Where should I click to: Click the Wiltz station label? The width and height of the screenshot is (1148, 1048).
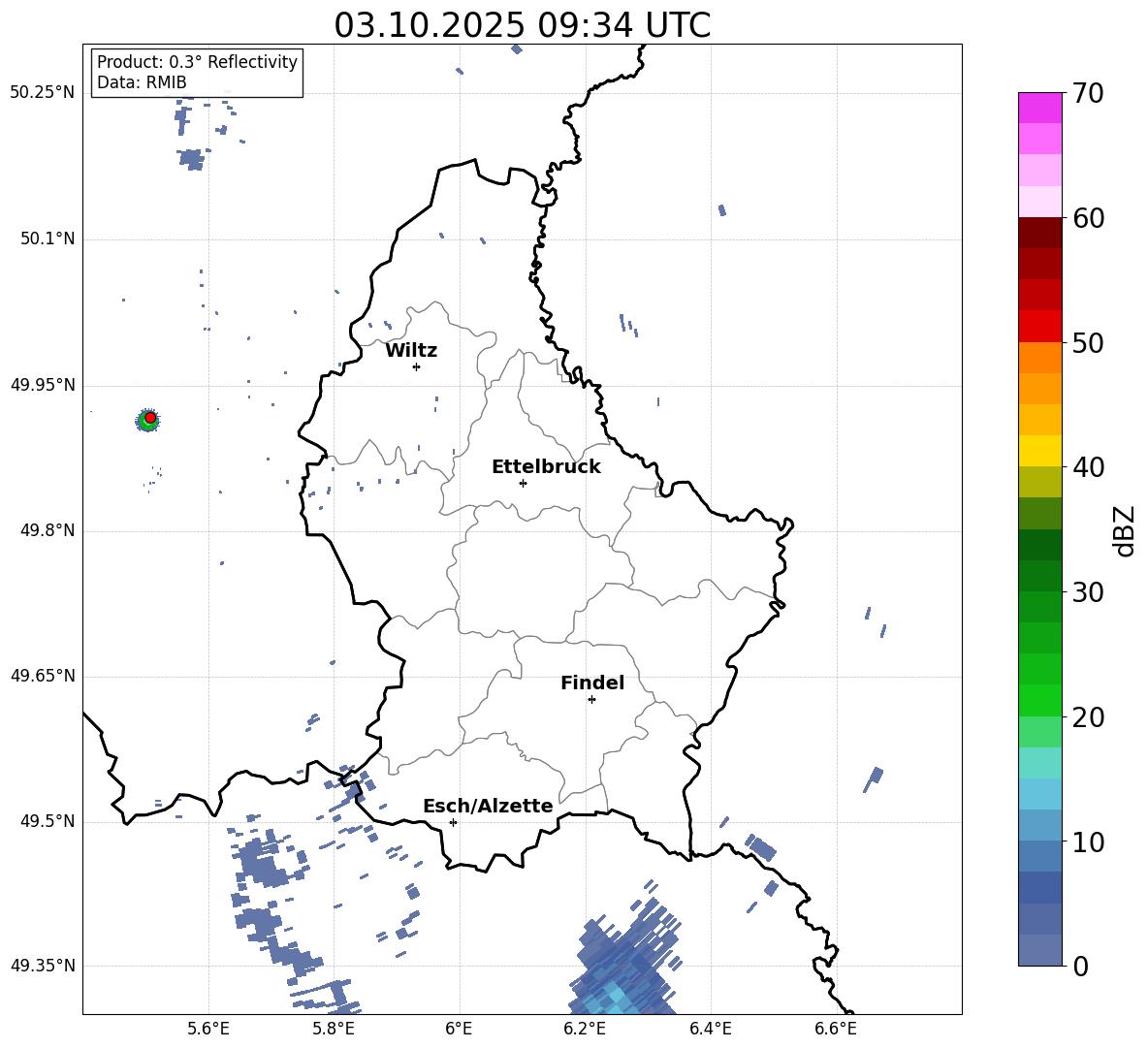pos(411,351)
